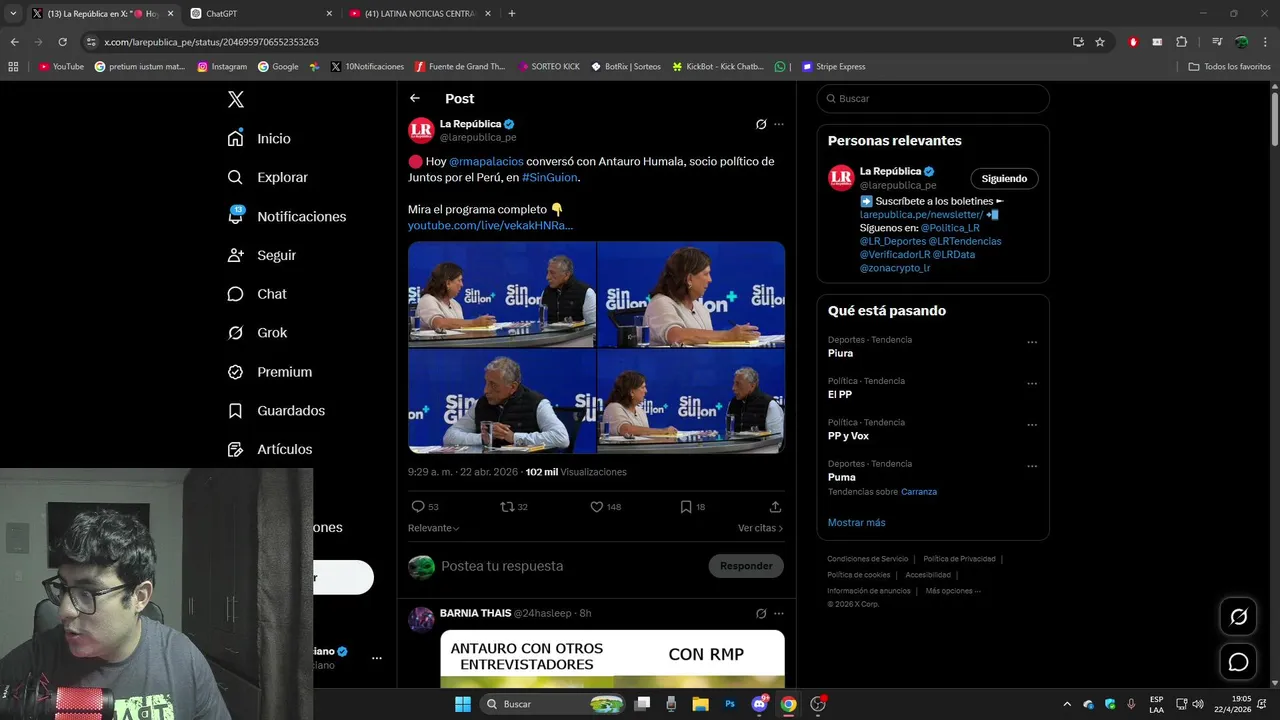Click the Grok icon on La República post
1280x720 pixels.
761,124
